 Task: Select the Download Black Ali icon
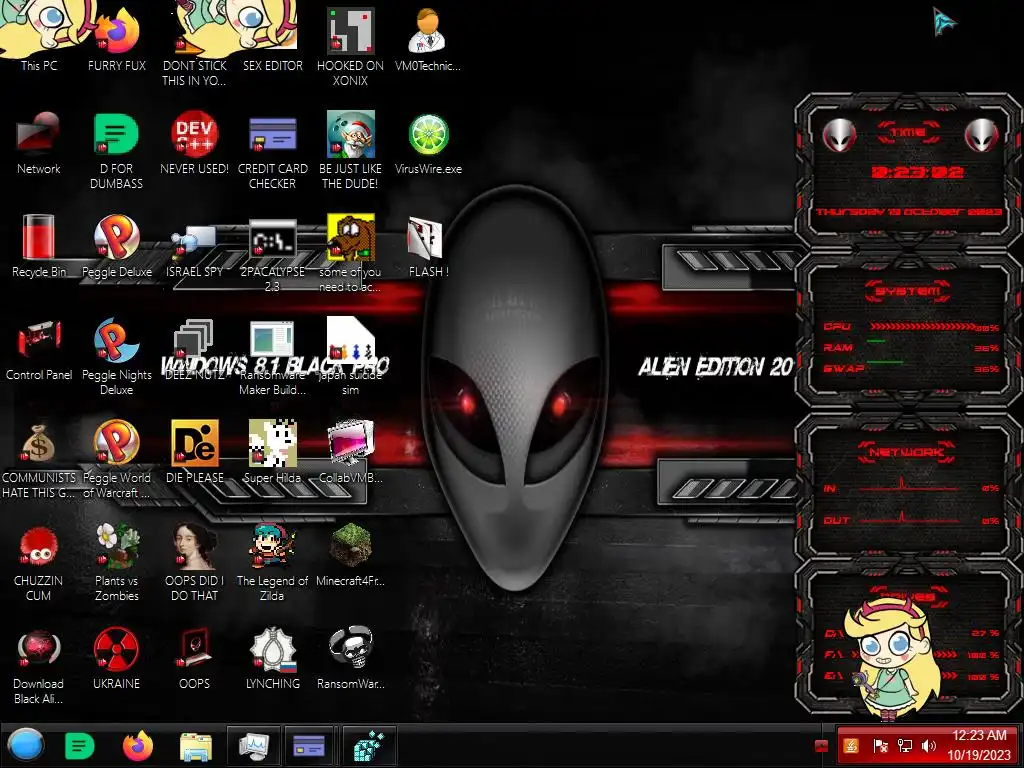coord(39,665)
